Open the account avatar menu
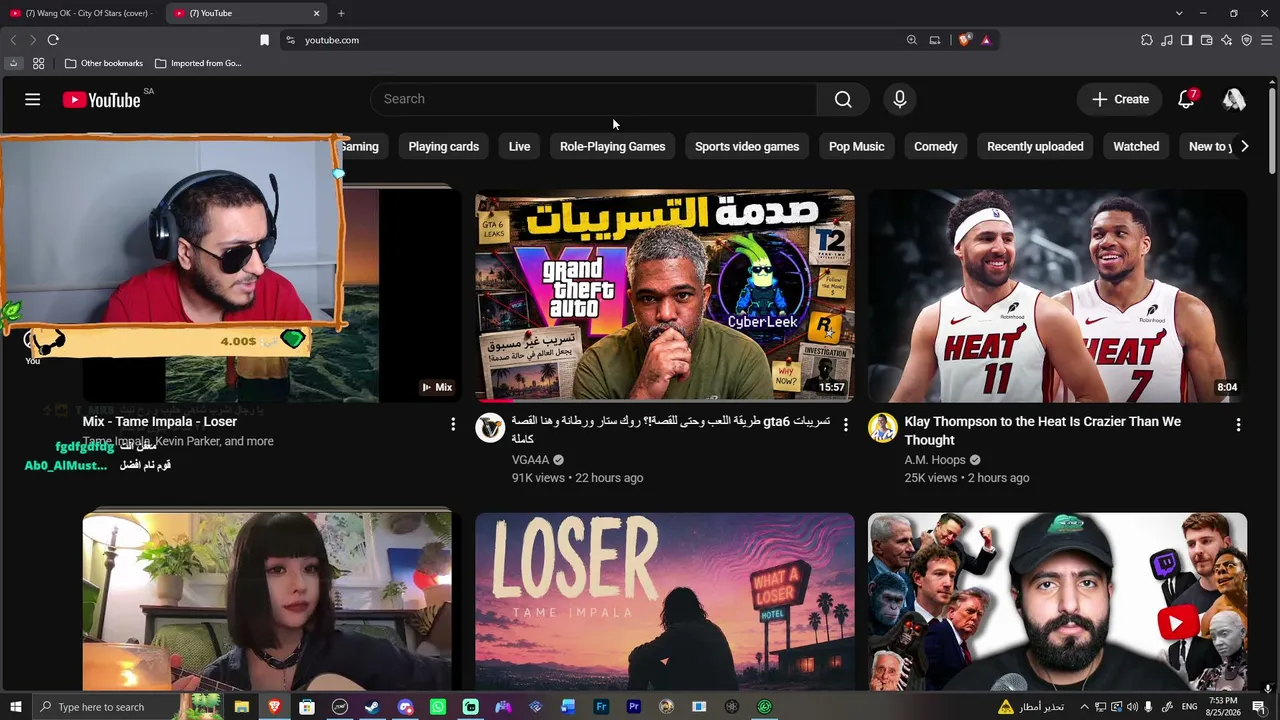 tap(1234, 99)
